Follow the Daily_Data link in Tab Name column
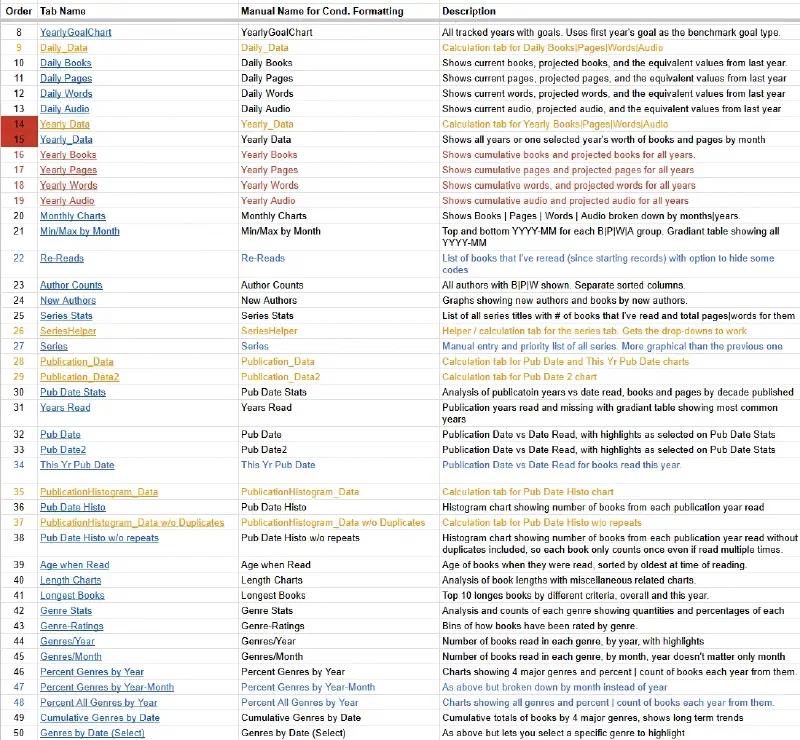 coord(64,47)
